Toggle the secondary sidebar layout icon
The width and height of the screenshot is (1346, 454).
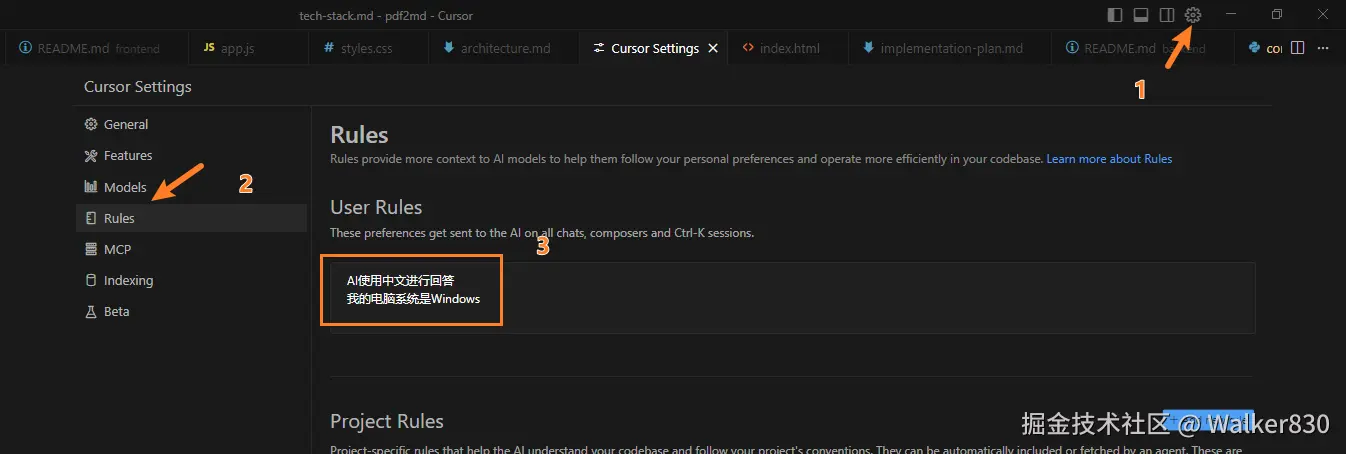pyautogui.click(x=1166, y=15)
